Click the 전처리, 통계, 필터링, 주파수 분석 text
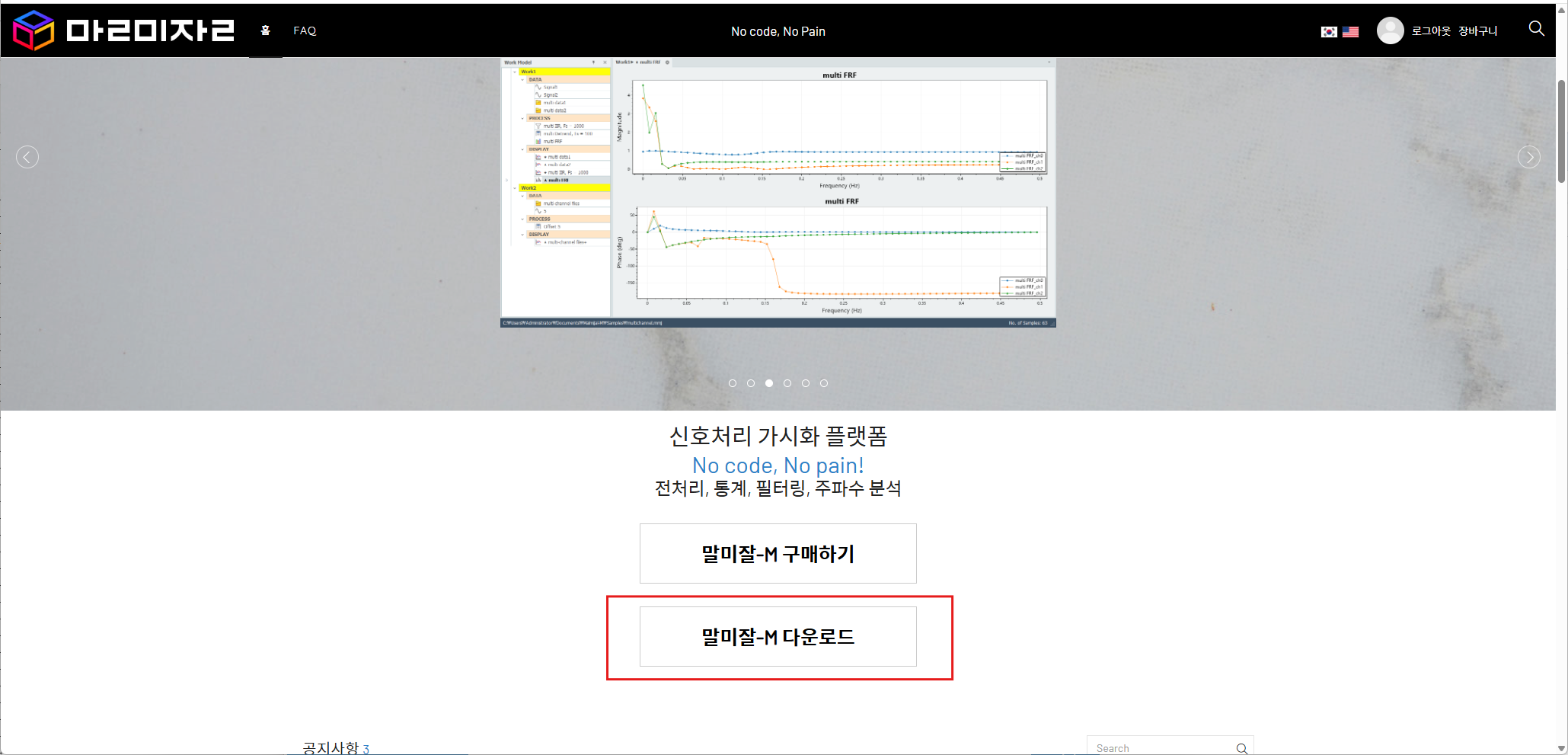The height and width of the screenshot is (755, 1568). point(778,488)
